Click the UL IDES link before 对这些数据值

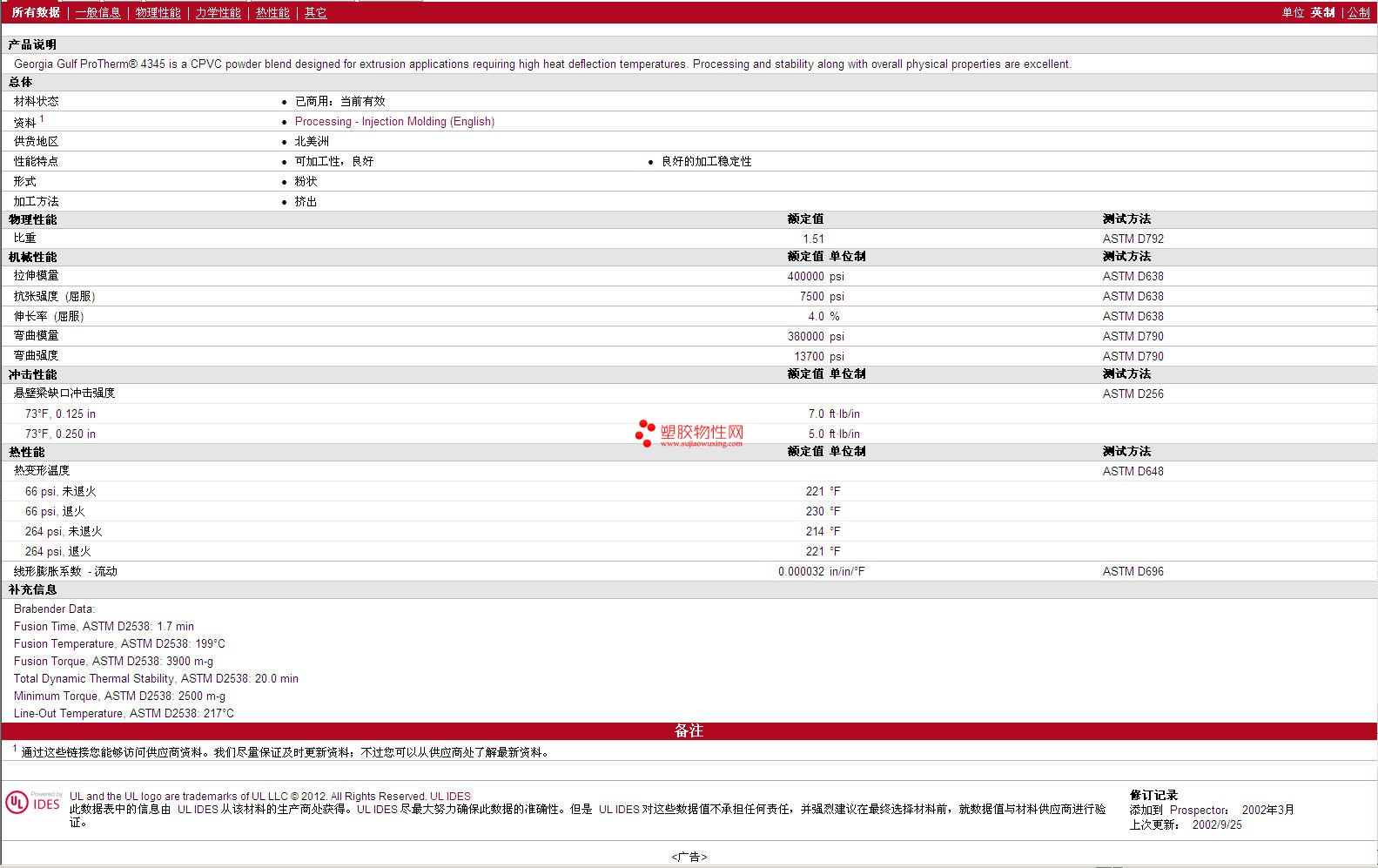[x=618, y=810]
